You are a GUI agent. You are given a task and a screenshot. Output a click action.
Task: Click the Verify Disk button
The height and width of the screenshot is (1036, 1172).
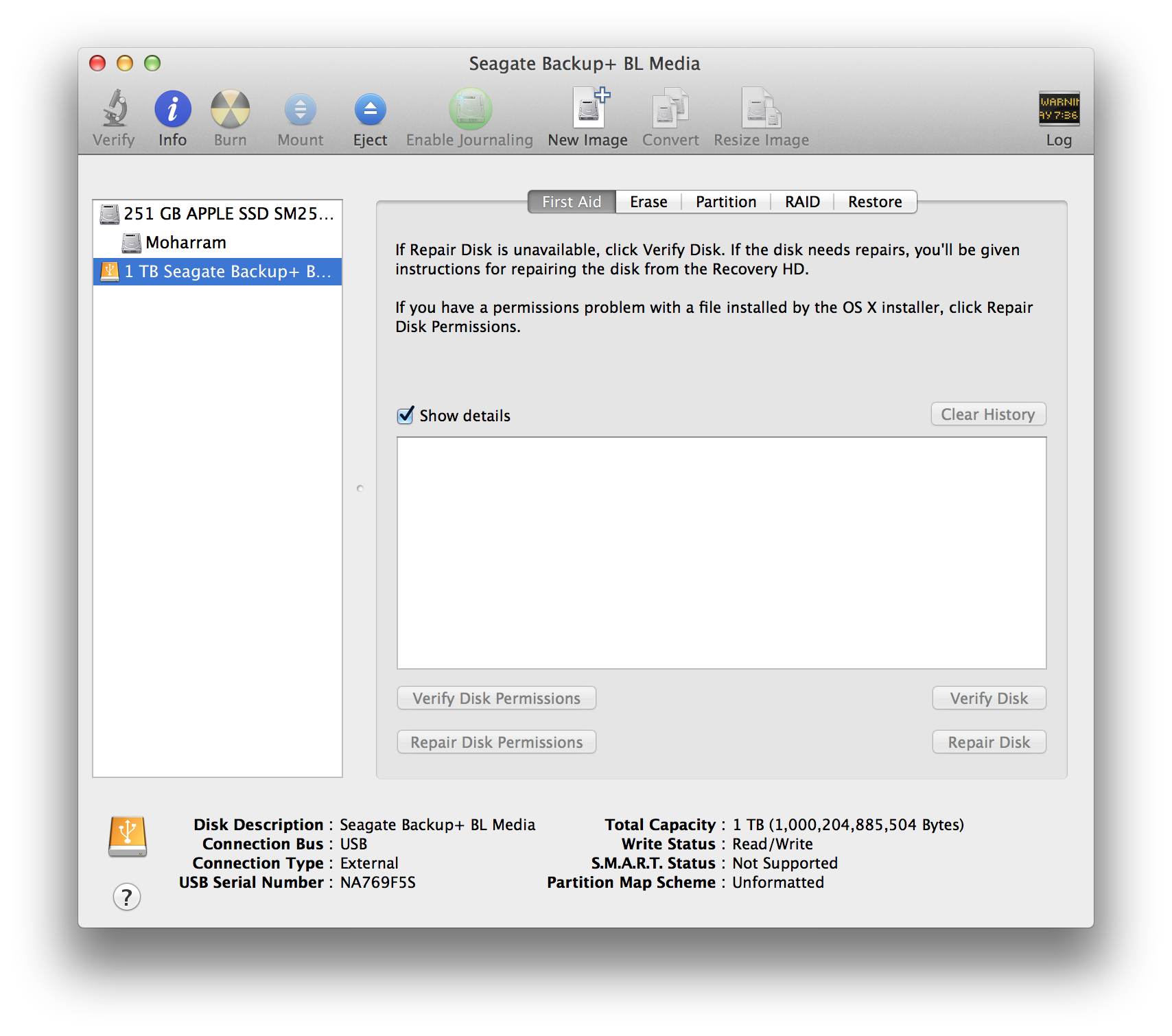989,698
